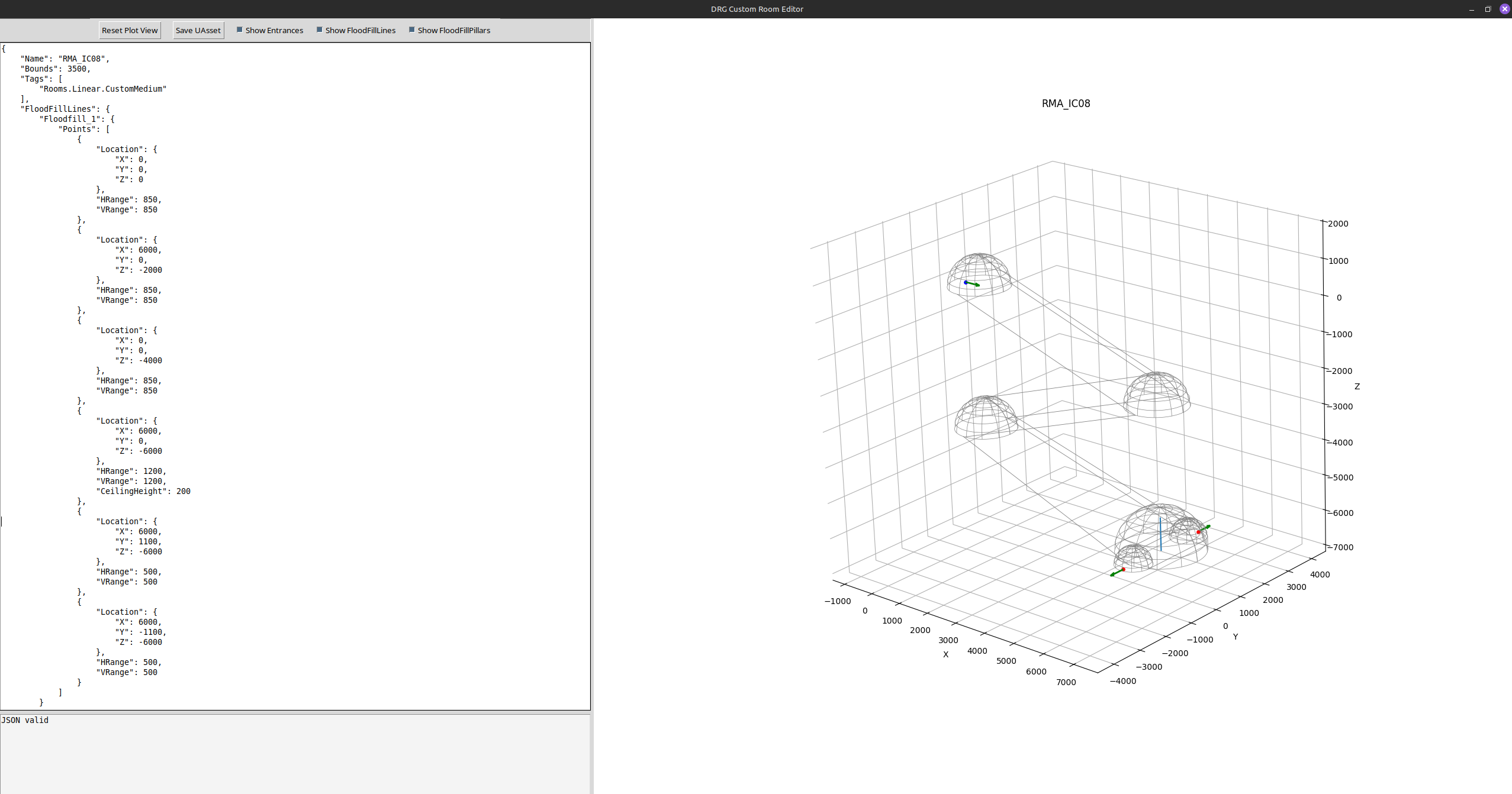Click the red dot inside large dome
Screen dimensions: 1512x794
(x=1198, y=532)
